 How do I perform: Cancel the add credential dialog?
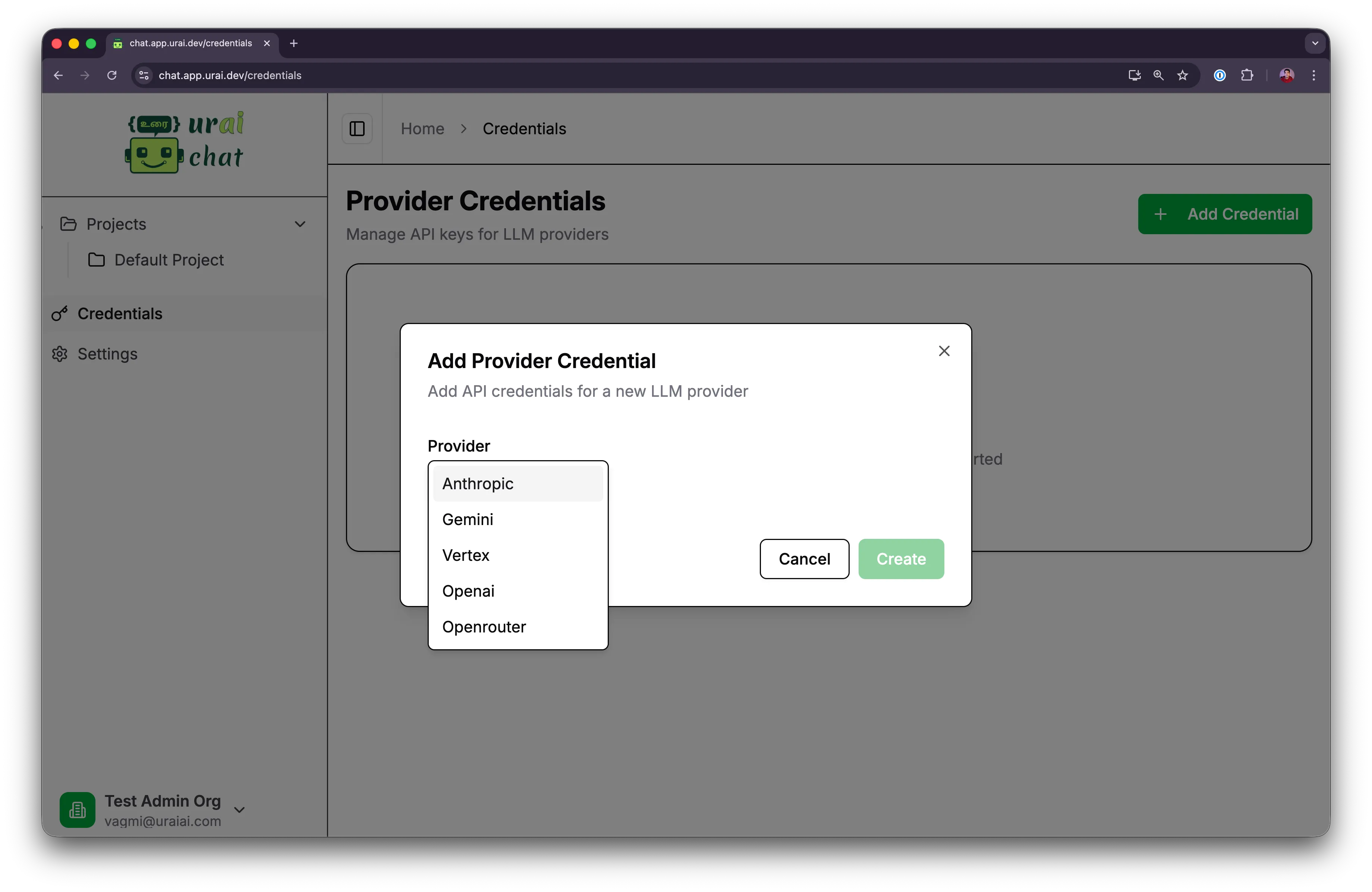(804, 559)
